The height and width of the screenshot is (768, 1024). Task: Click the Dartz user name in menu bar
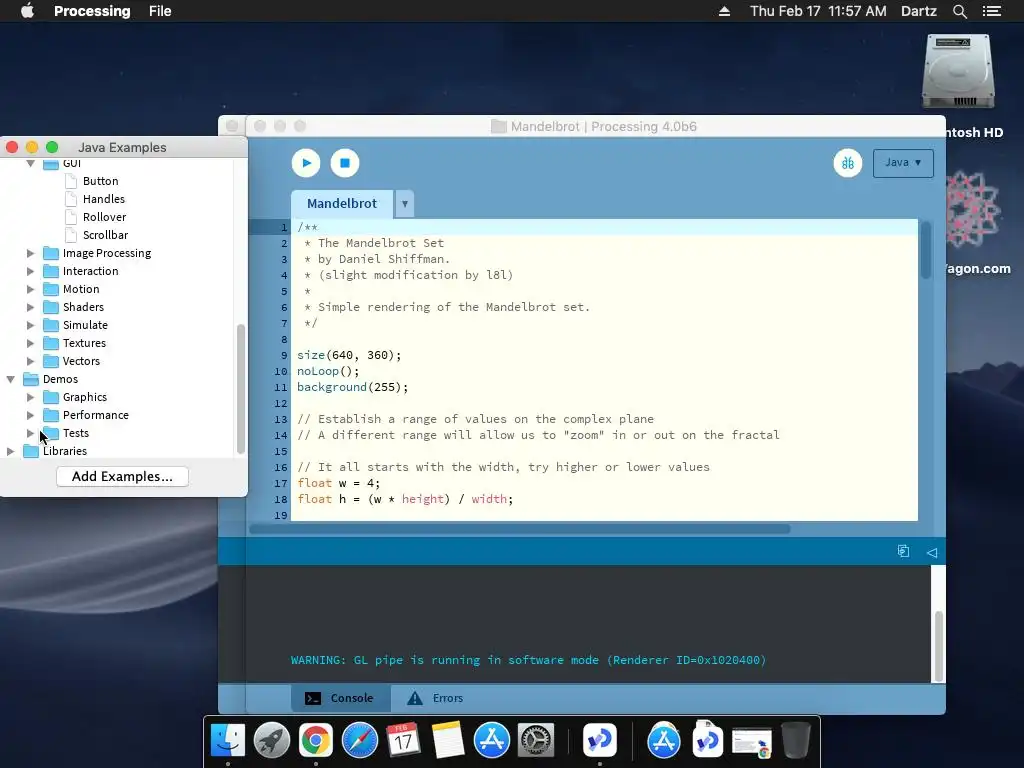pyautogui.click(x=919, y=11)
